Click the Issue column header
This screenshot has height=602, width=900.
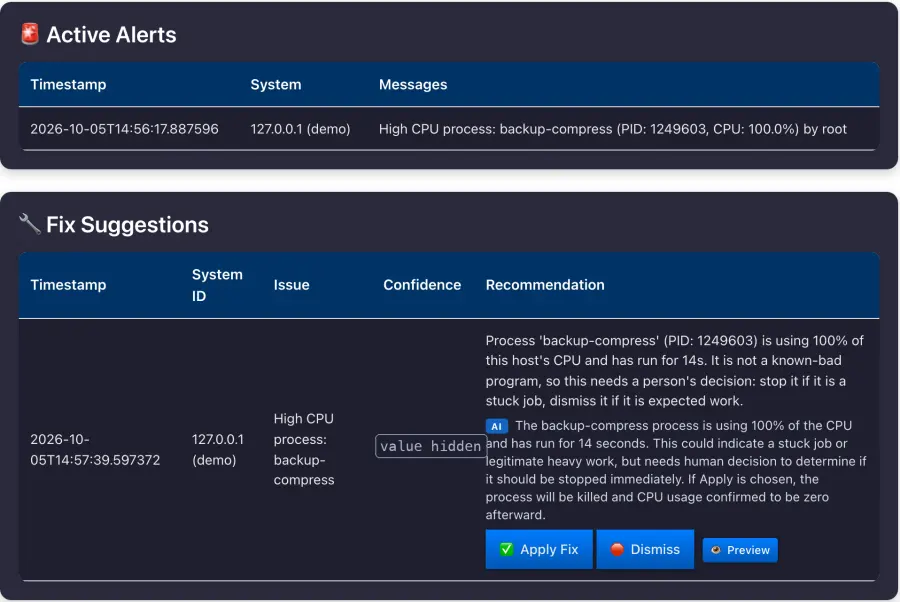[x=292, y=285]
